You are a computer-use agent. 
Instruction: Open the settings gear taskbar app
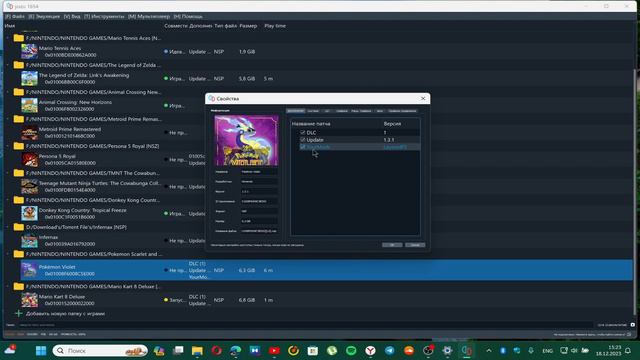click(447, 351)
